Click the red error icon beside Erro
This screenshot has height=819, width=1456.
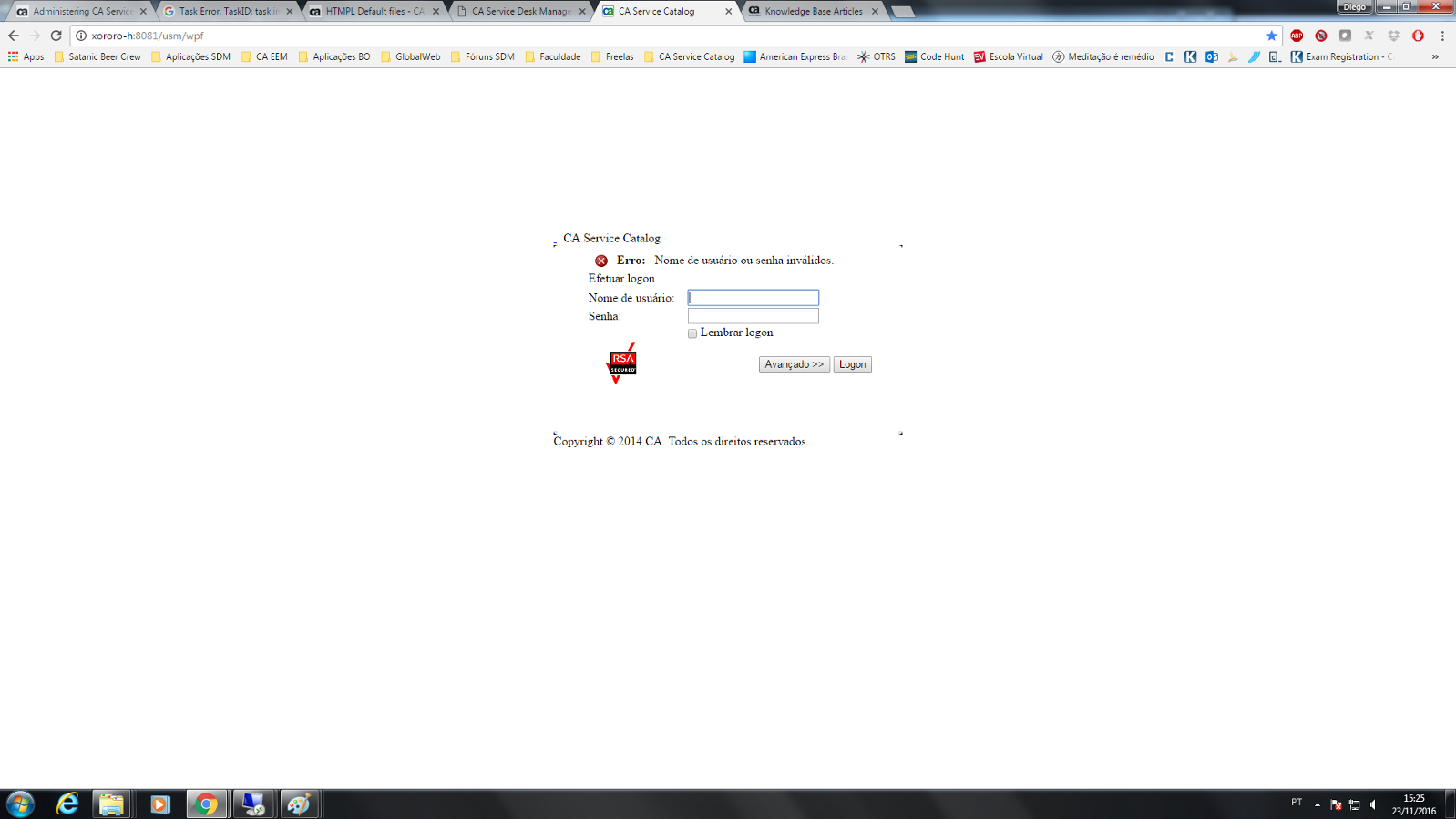tap(601, 261)
